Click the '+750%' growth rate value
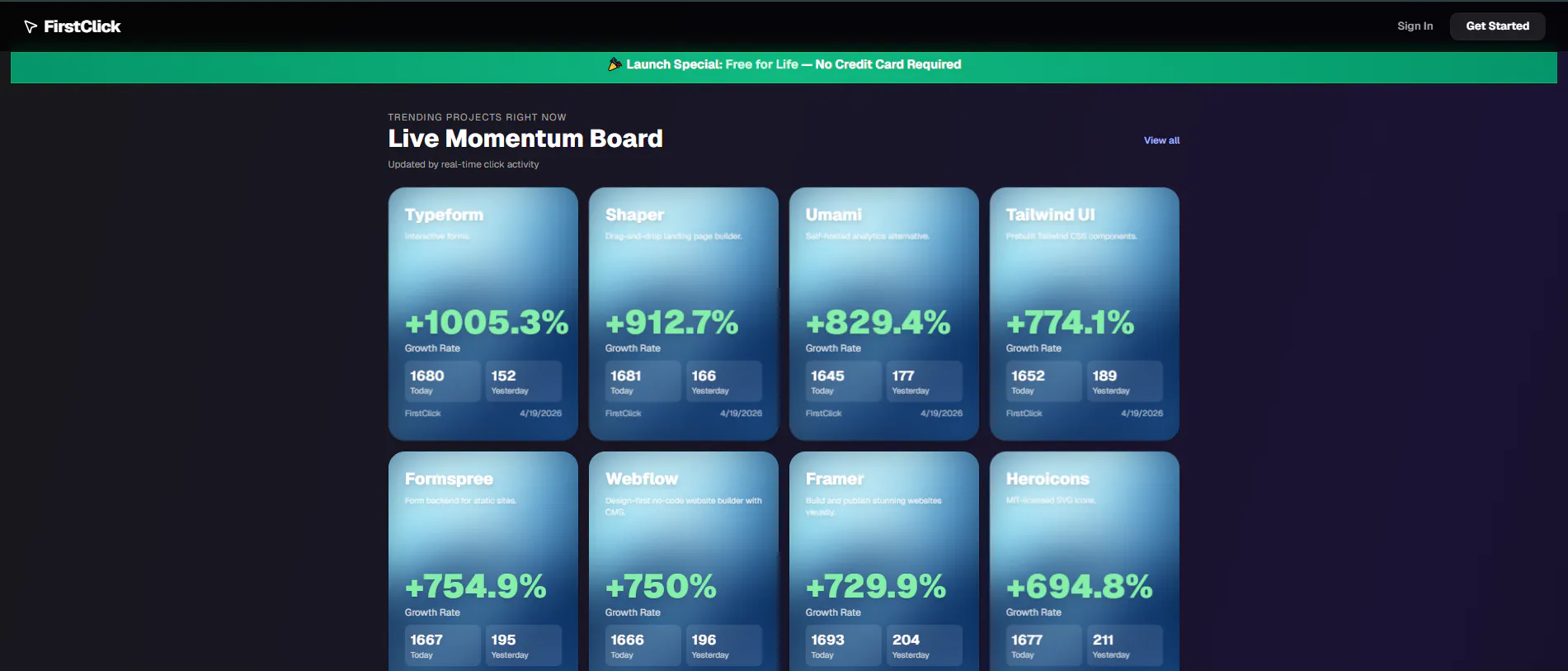 pyautogui.click(x=661, y=586)
